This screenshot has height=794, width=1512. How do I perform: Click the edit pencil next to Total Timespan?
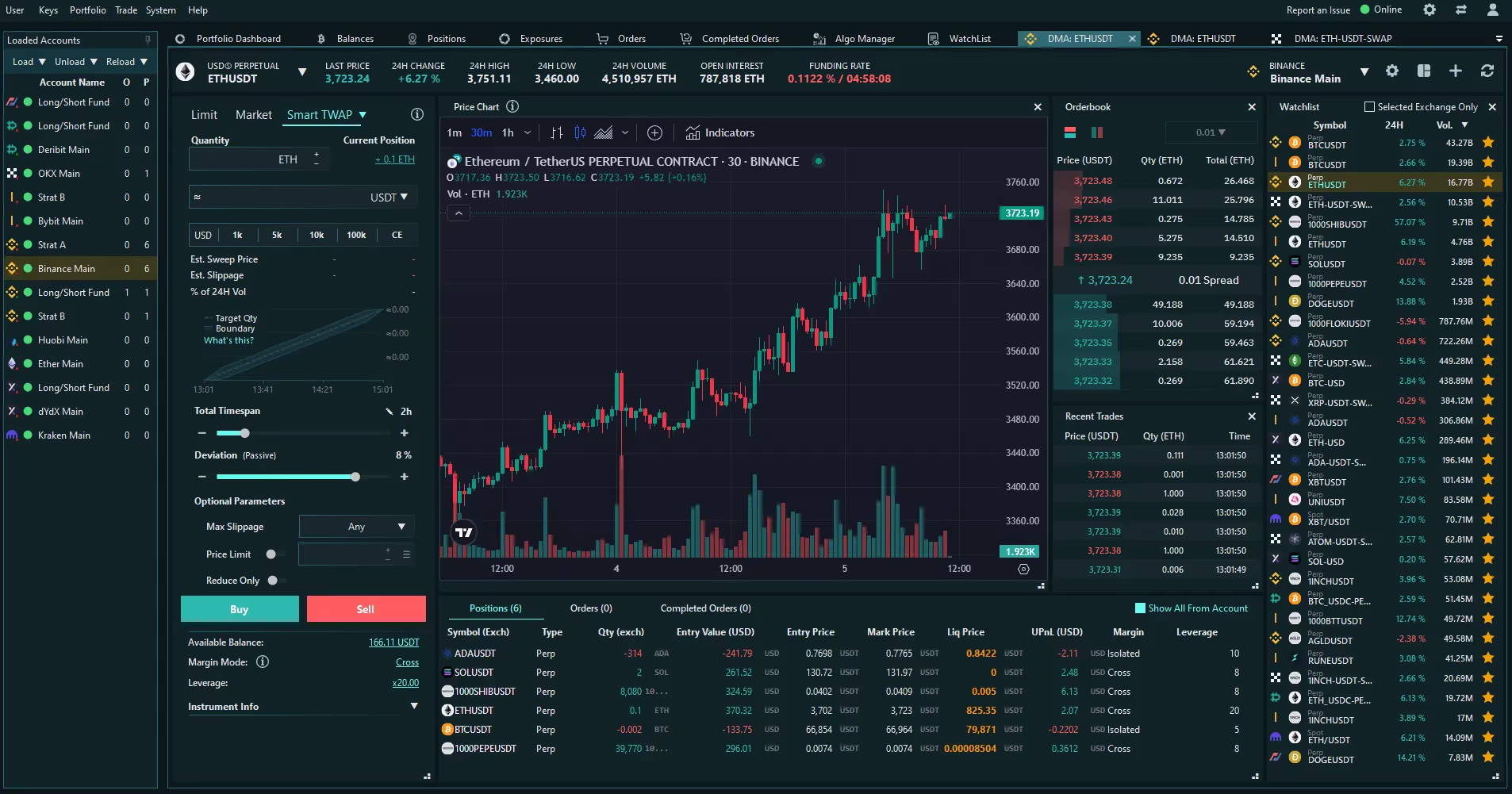pos(390,411)
